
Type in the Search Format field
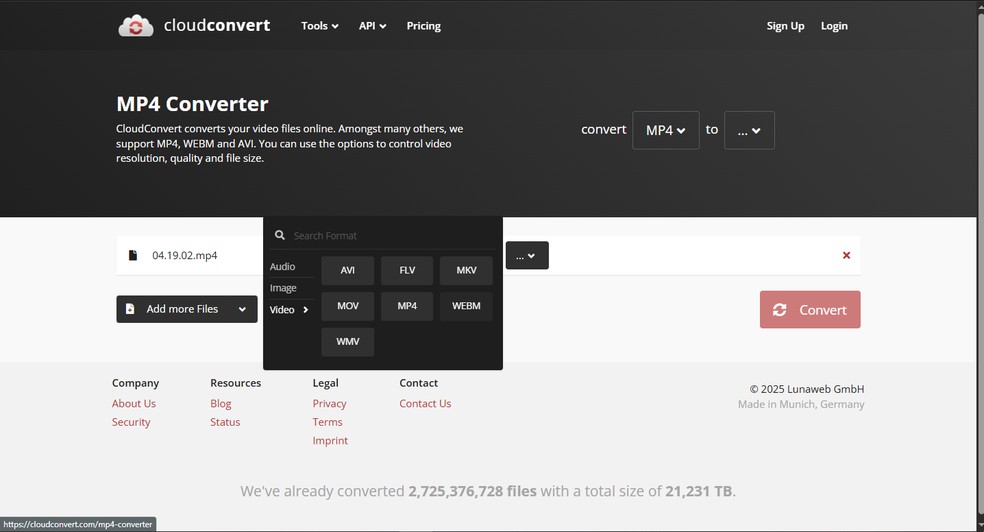pos(390,236)
